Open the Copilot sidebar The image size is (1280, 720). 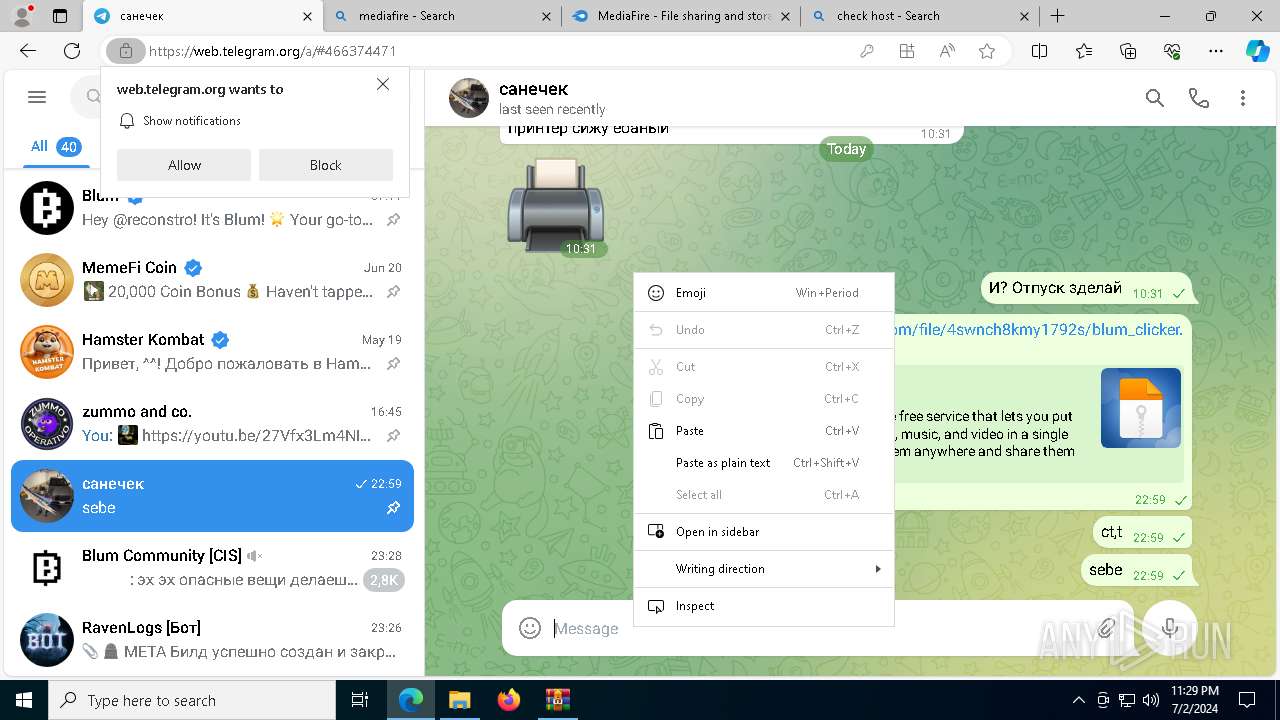click(1257, 51)
